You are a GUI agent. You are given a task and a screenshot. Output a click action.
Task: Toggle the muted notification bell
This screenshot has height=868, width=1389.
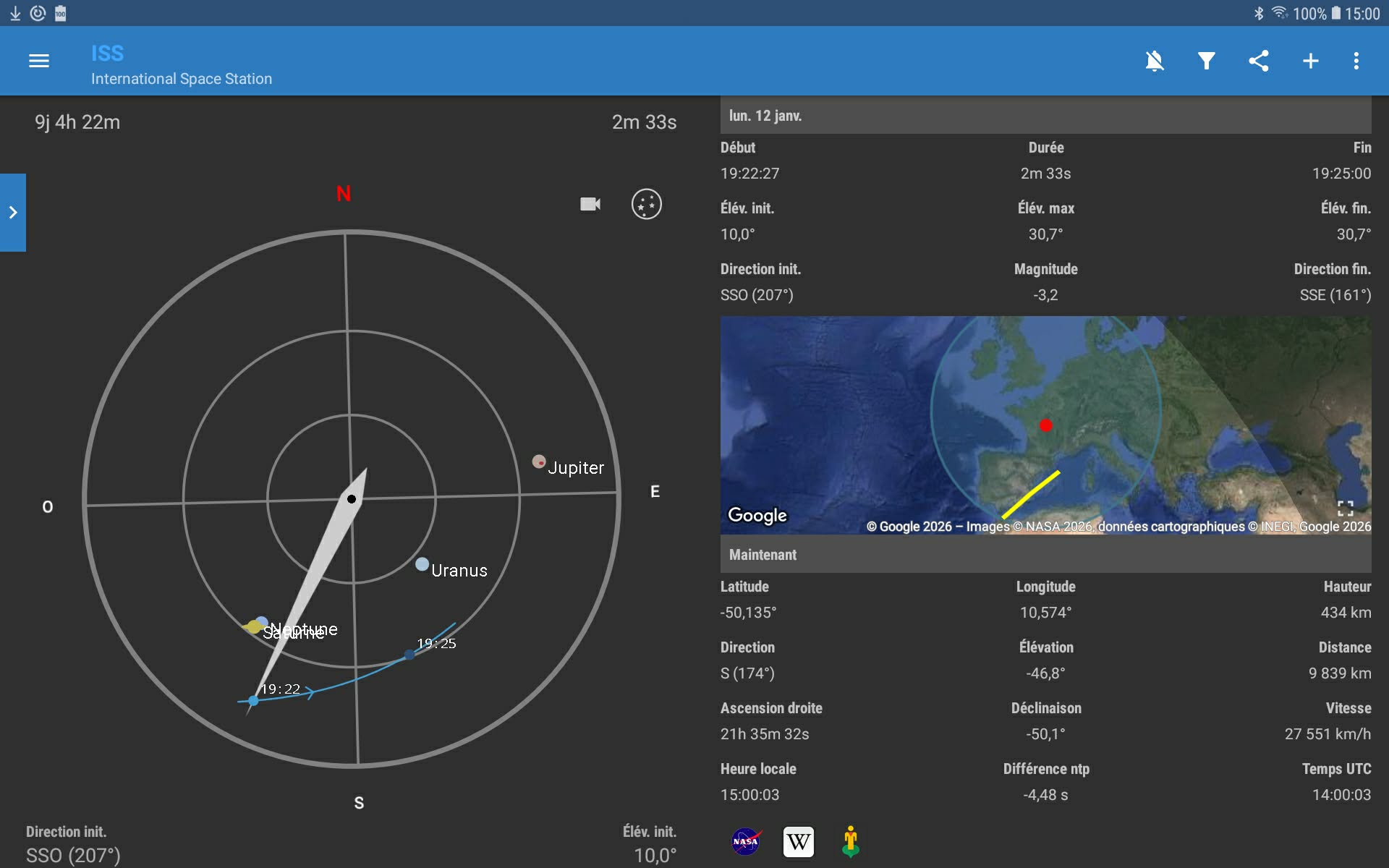click(x=1155, y=61)
